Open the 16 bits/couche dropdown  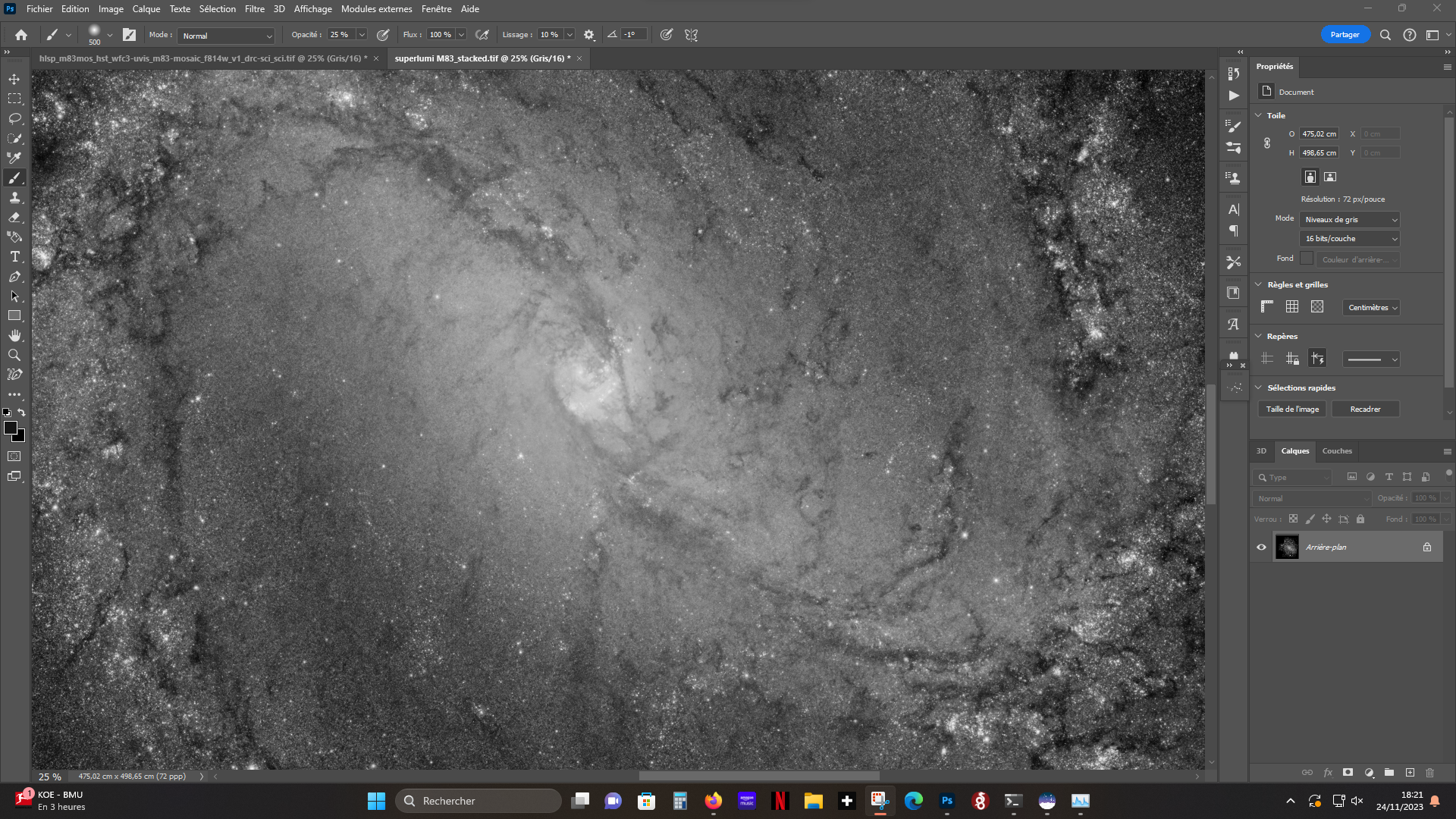(x=1350, y=238)
